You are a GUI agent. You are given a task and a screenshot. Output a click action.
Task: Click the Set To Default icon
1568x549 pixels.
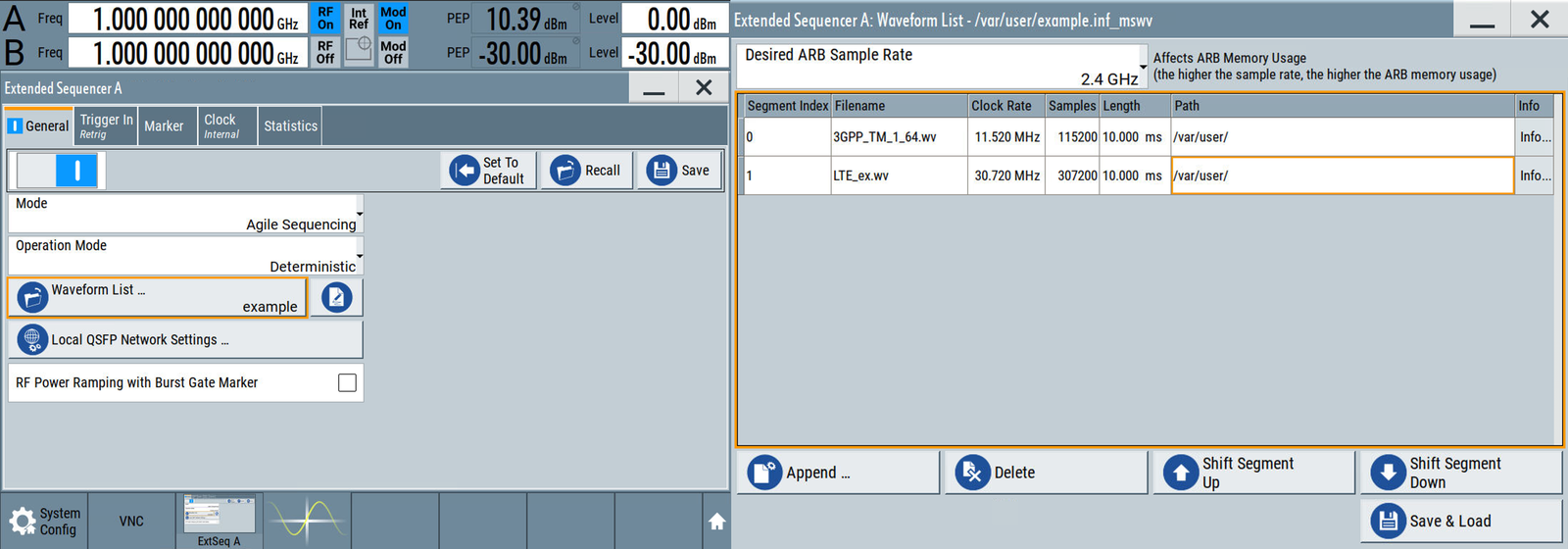coord(464,171)
